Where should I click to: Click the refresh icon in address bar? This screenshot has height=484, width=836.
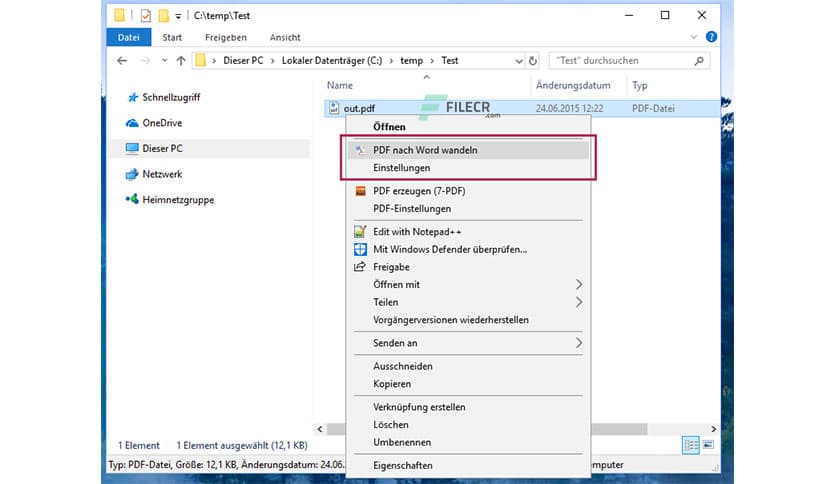[x=533, y=61]
